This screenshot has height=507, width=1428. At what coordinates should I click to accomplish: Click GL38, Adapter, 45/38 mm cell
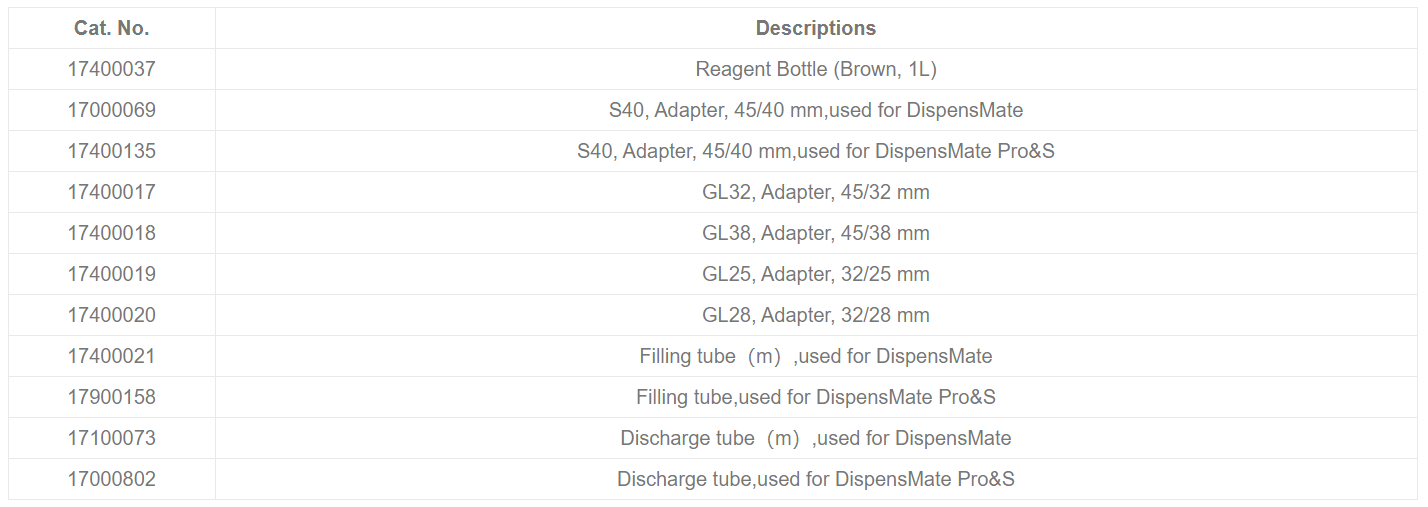816,233
